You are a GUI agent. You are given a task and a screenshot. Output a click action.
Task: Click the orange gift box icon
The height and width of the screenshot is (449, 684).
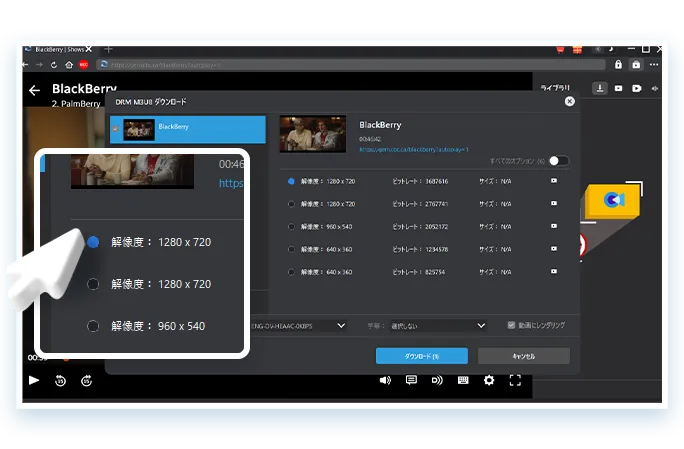point(577,50)
